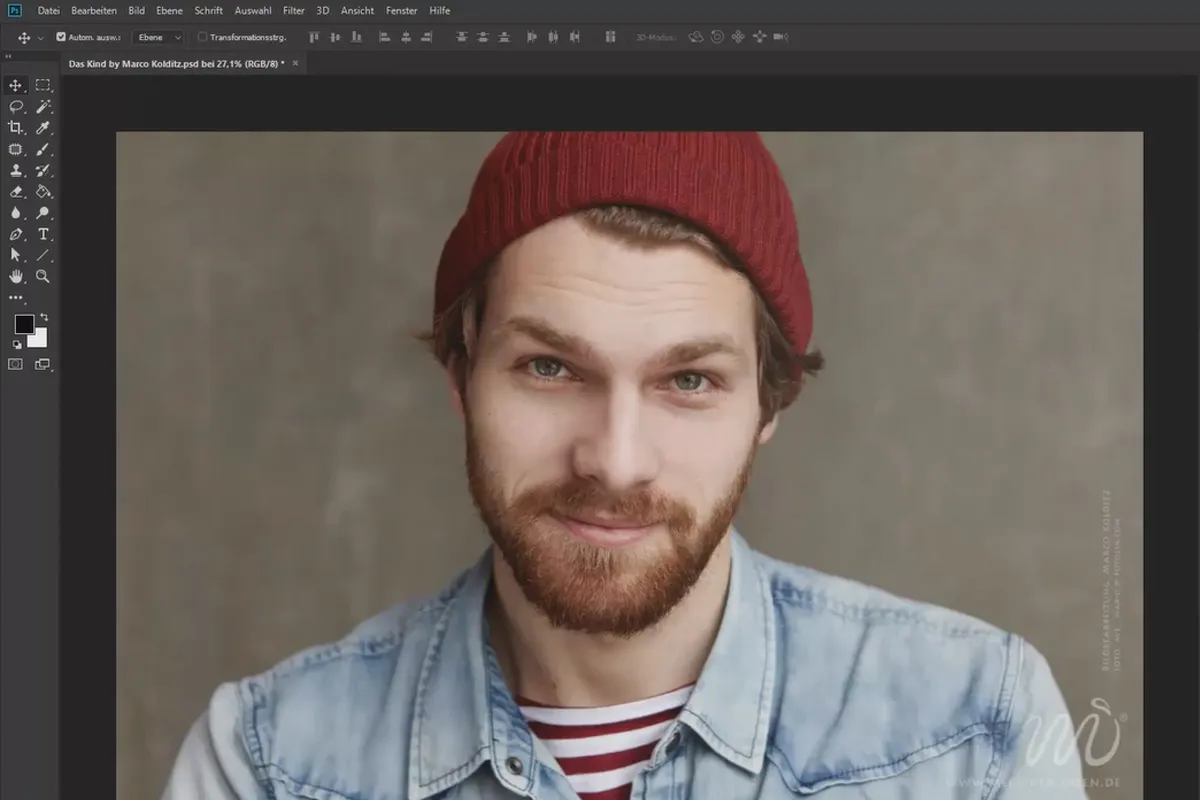
Task: Reset colors to default black and white
Action: click(x=17, y=344)
